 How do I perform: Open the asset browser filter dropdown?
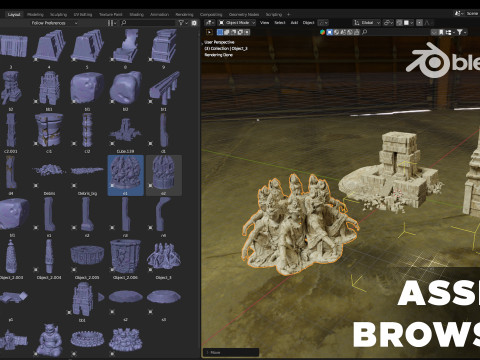click(183, 23)
